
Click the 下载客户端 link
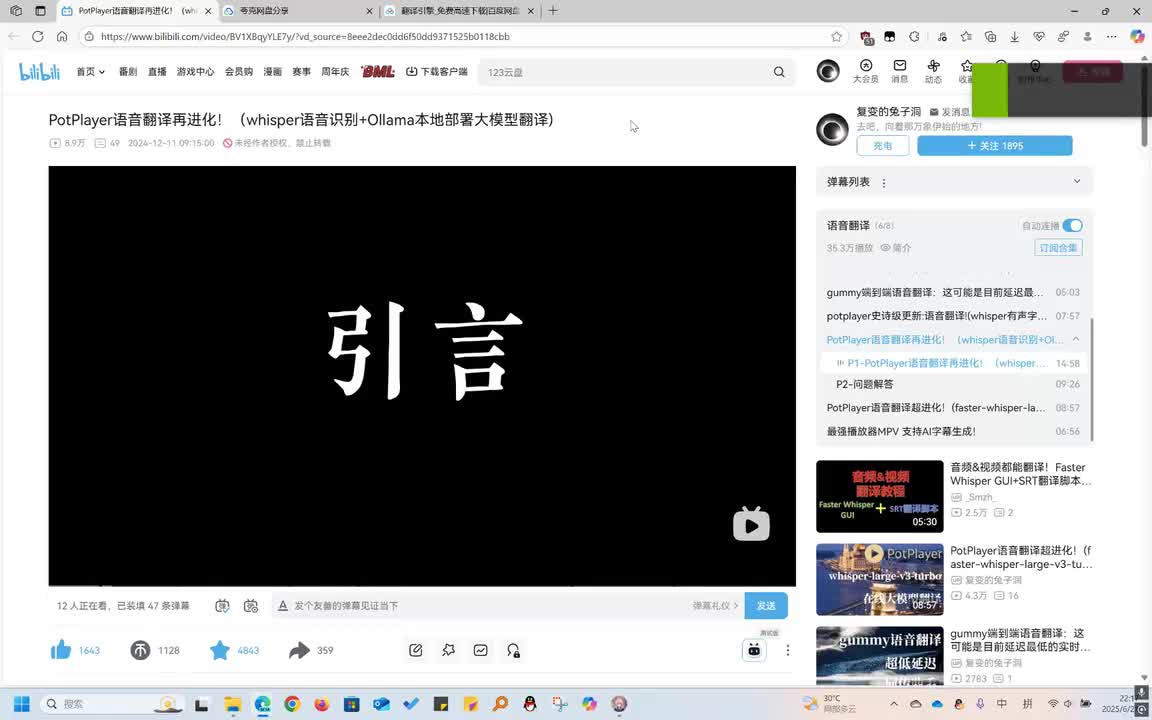point(437,71)
